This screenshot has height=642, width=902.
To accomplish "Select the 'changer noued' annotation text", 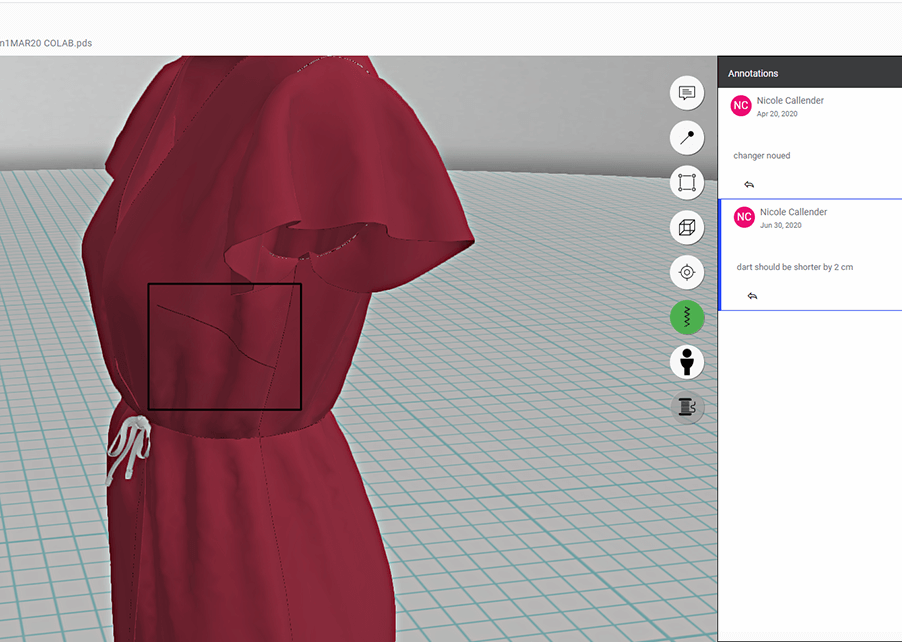I will 761,156.
